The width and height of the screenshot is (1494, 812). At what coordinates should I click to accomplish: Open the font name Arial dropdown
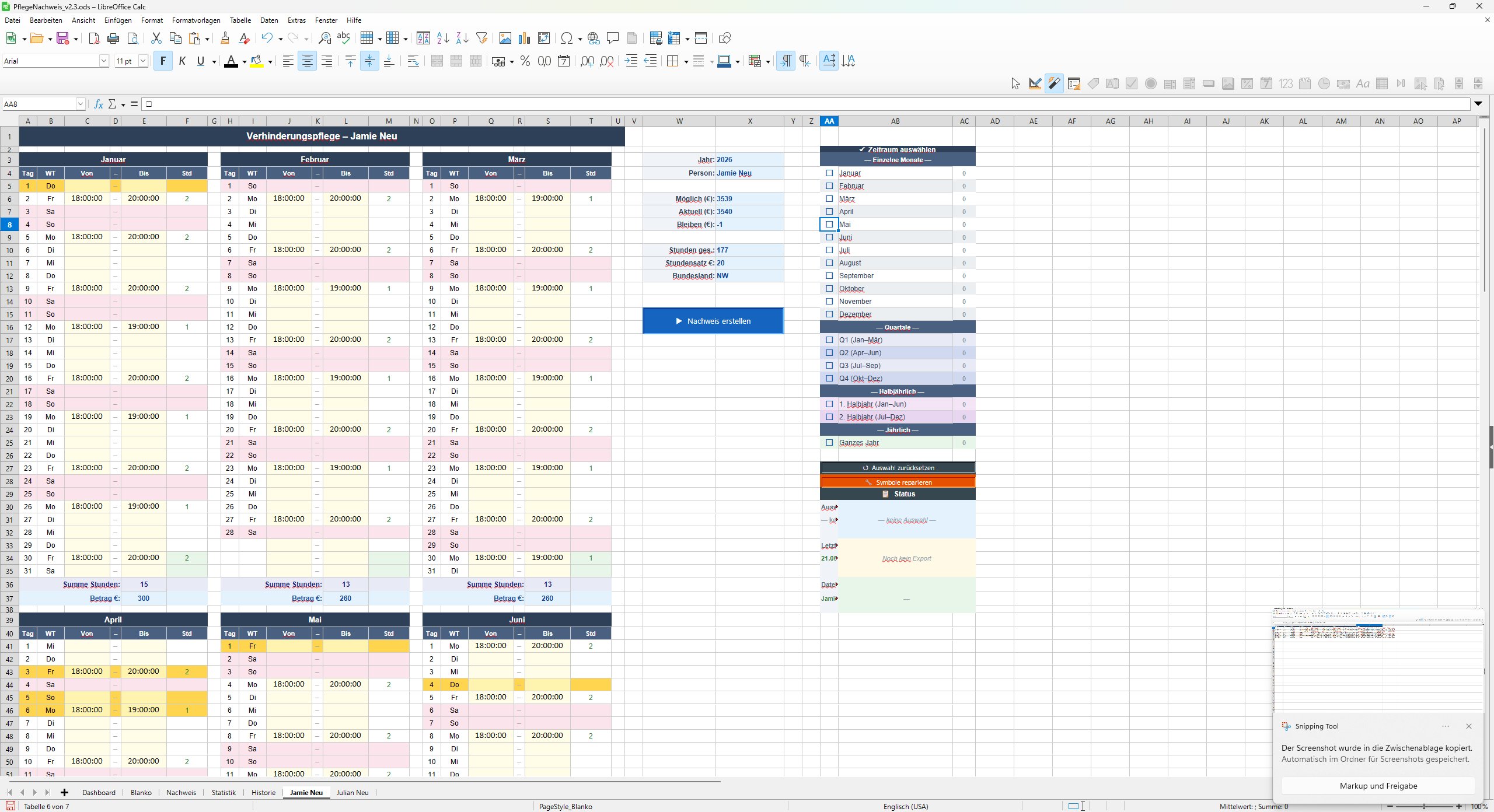click(104, 61)
